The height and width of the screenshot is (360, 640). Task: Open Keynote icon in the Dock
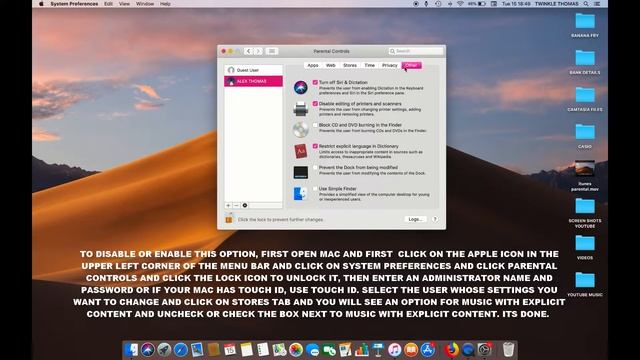(x=378, y=350)
